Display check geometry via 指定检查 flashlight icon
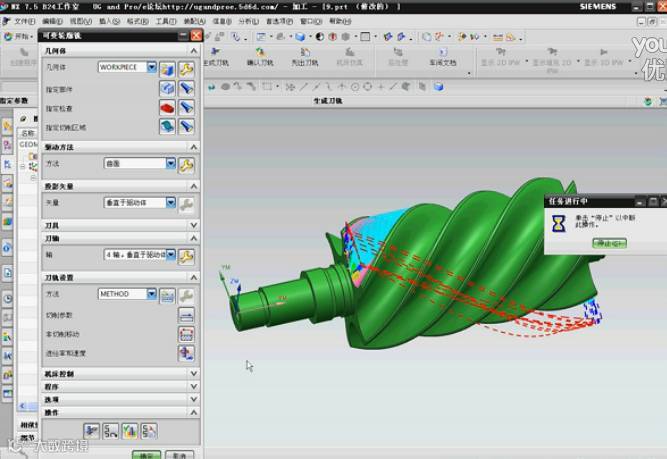The height and width of the screenshot is (459, 667). click(186, 108)
